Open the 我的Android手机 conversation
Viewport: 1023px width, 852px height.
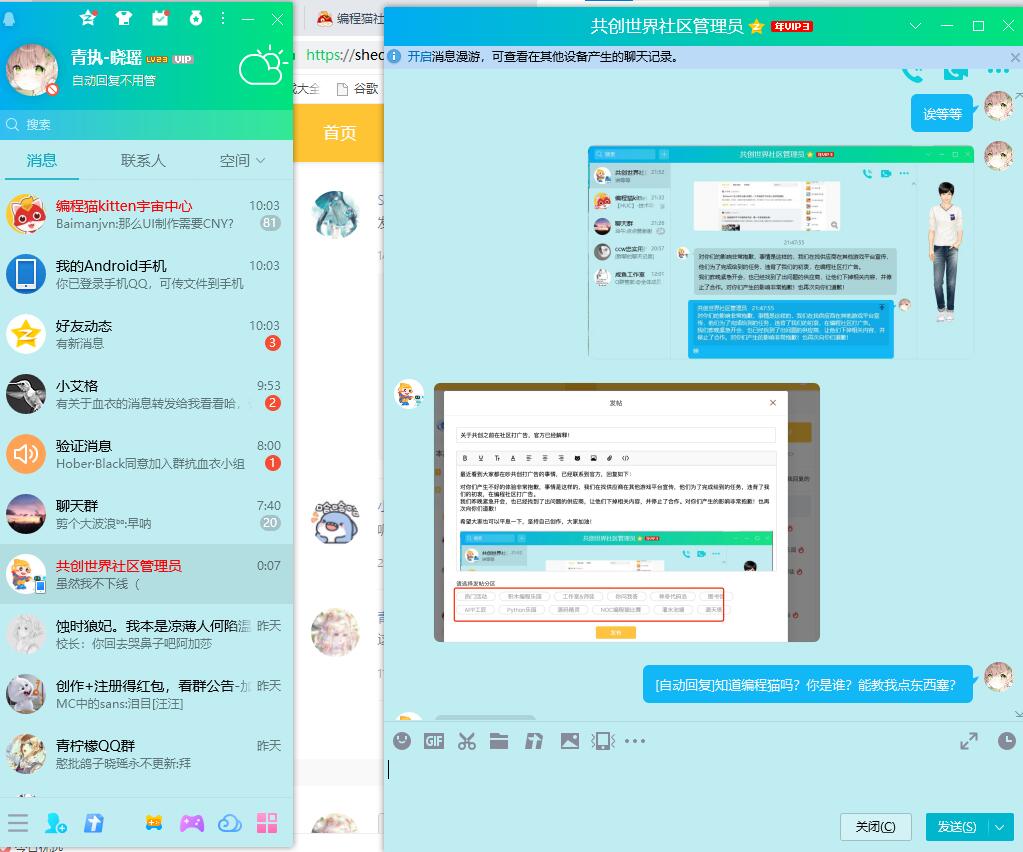click(146, 274)
